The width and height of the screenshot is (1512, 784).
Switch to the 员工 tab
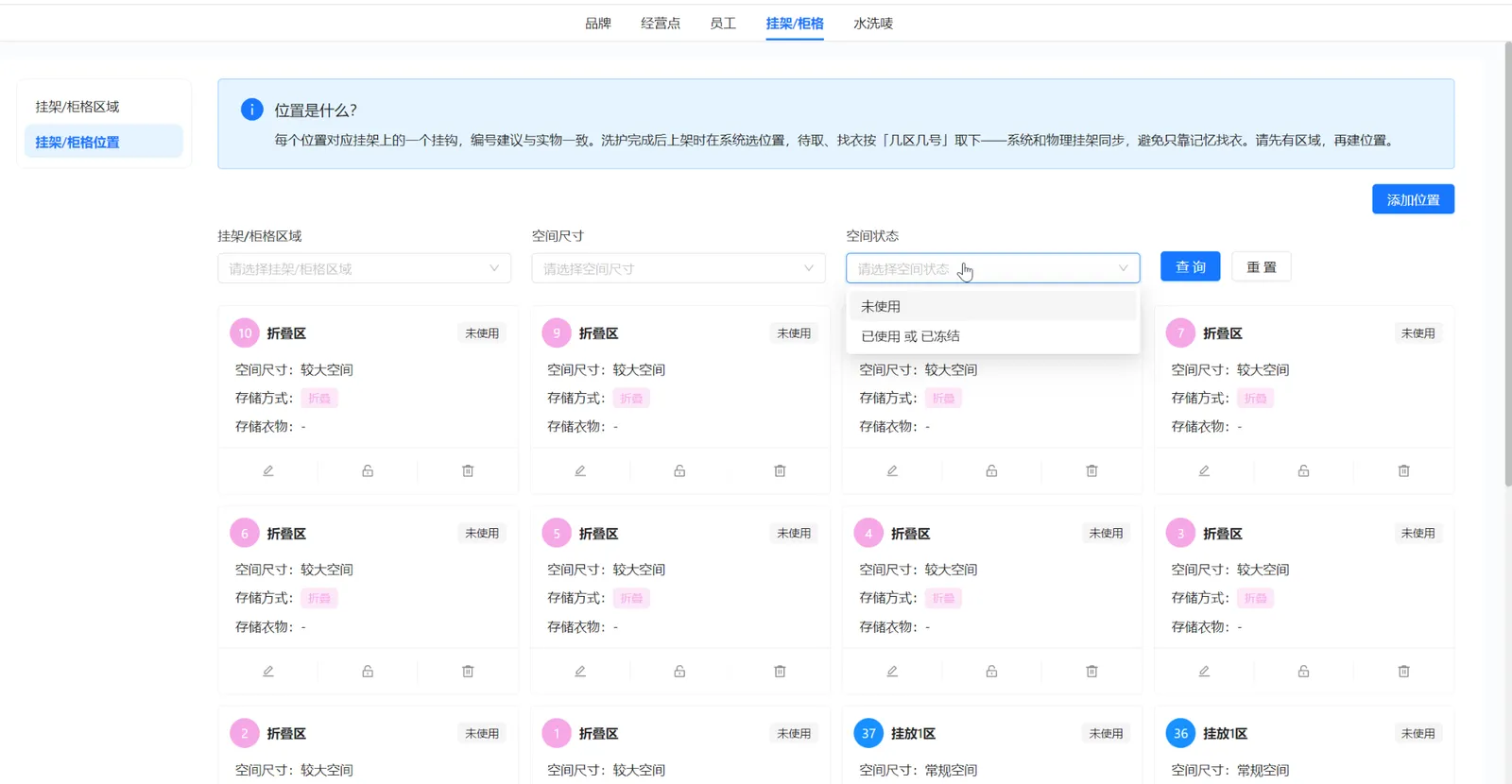click(x=723, y=23)
